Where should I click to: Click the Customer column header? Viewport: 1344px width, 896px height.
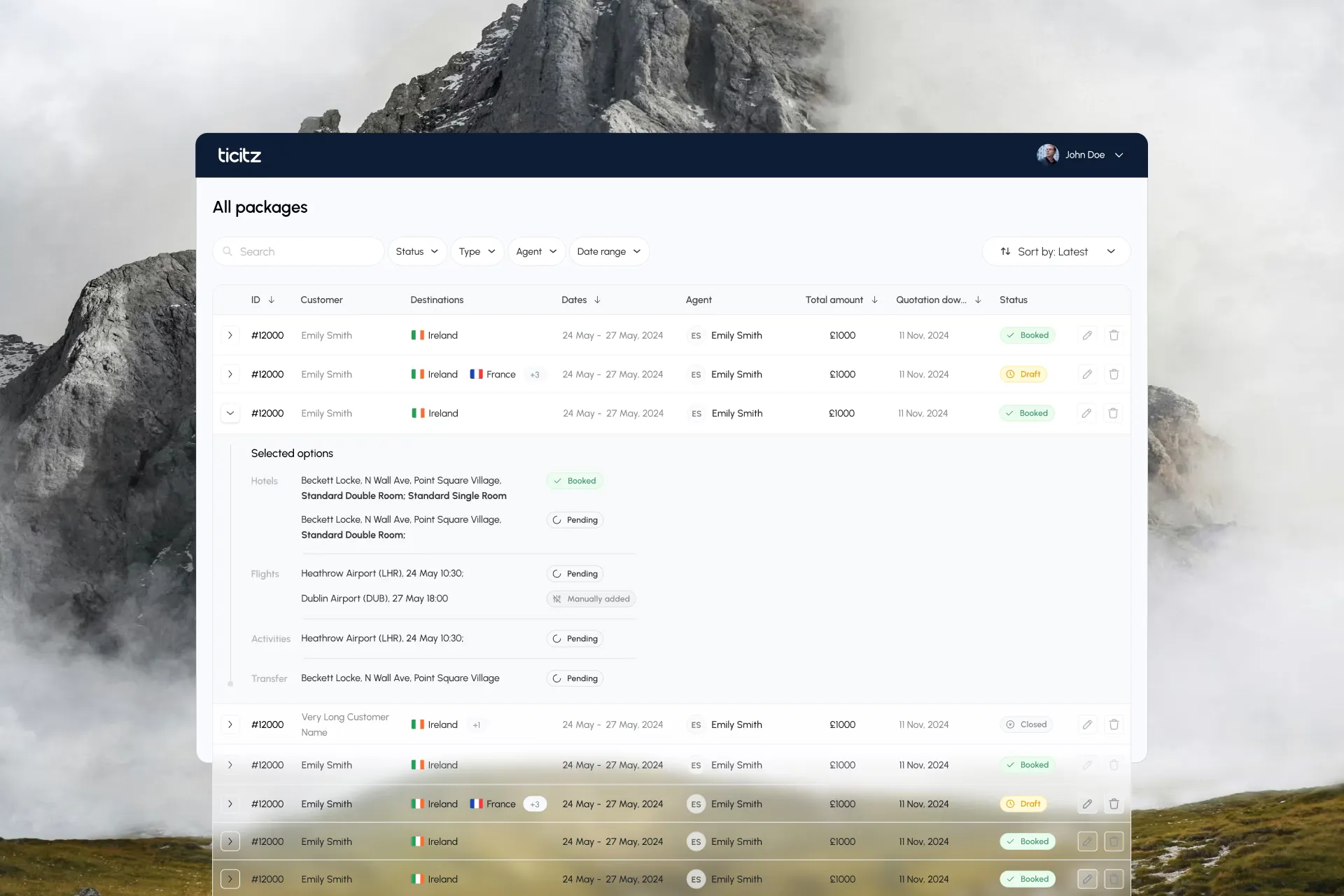321,300
